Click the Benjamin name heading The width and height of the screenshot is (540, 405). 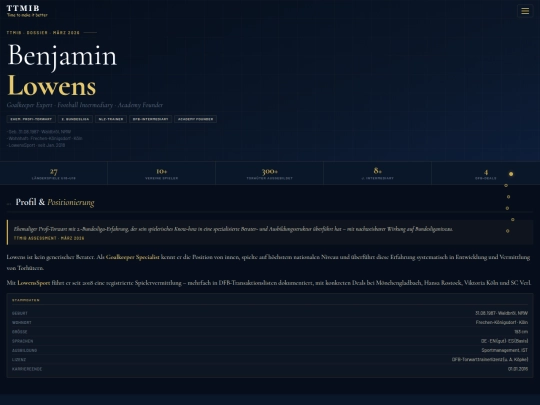[62, 56]
